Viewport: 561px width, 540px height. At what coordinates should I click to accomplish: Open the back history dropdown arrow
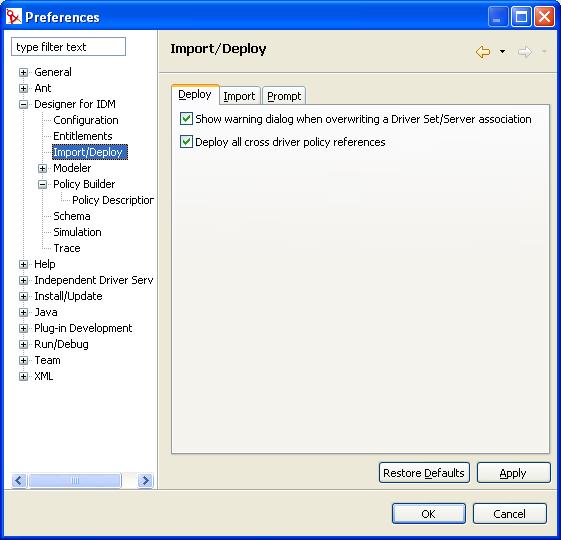tap(502, 52)
